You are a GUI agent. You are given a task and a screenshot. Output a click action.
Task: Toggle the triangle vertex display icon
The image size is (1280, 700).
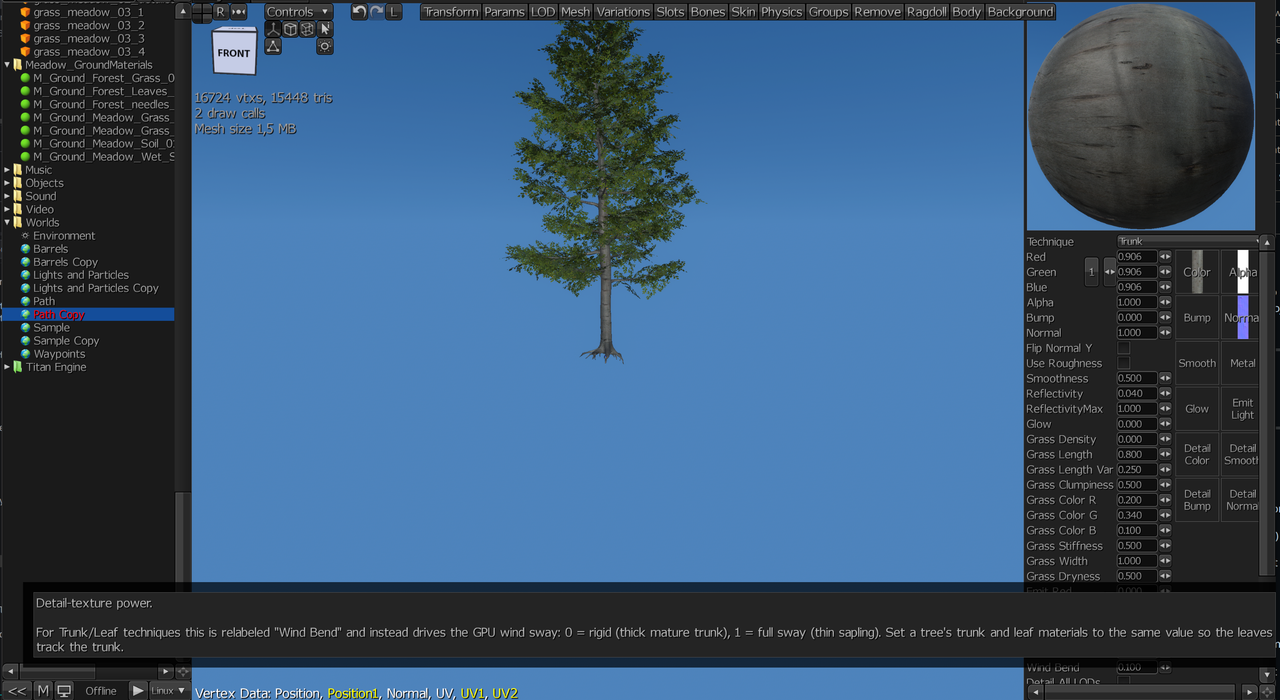point(273,46)
